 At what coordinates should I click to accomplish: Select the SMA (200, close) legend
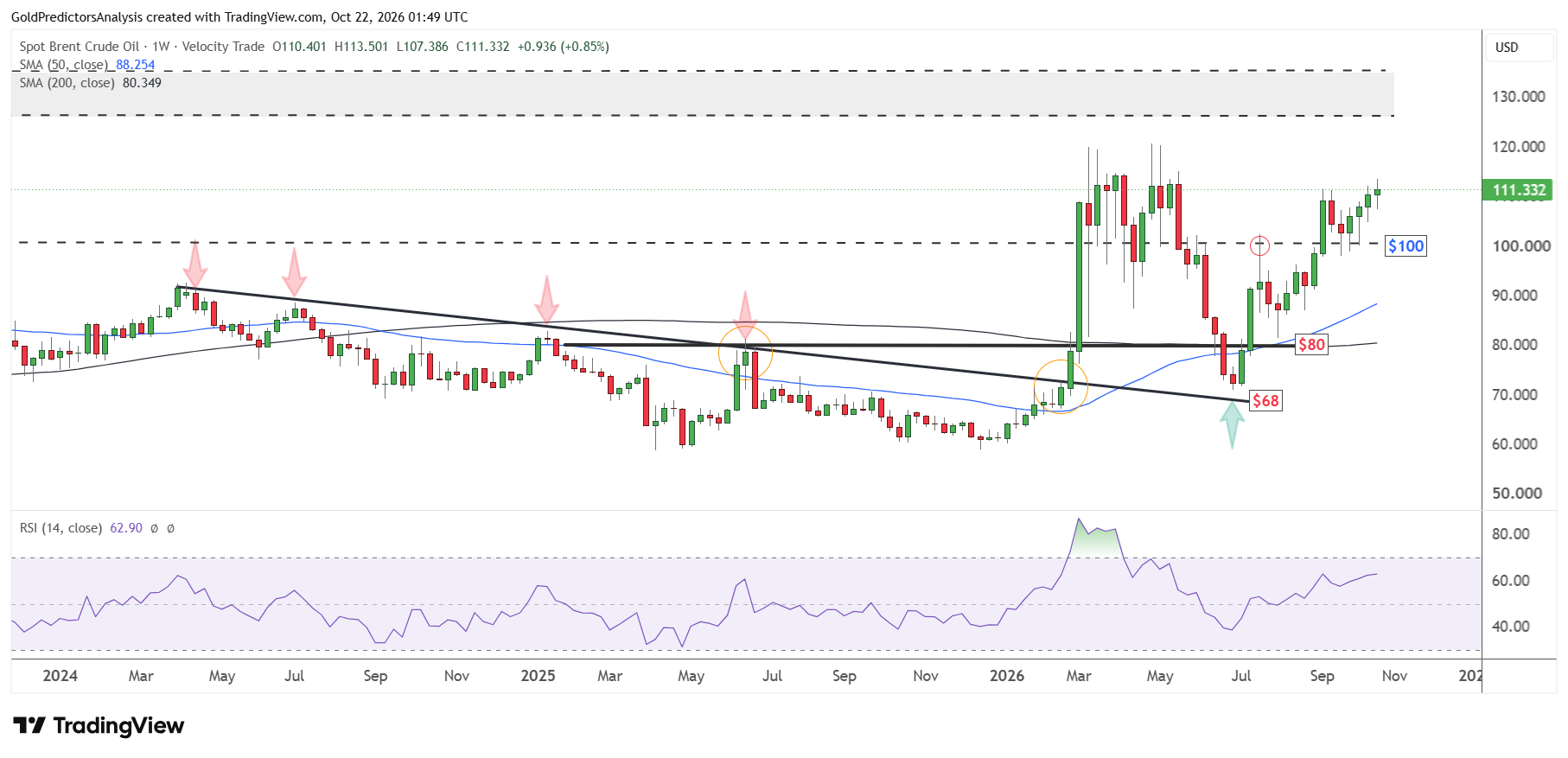[67, 83]
